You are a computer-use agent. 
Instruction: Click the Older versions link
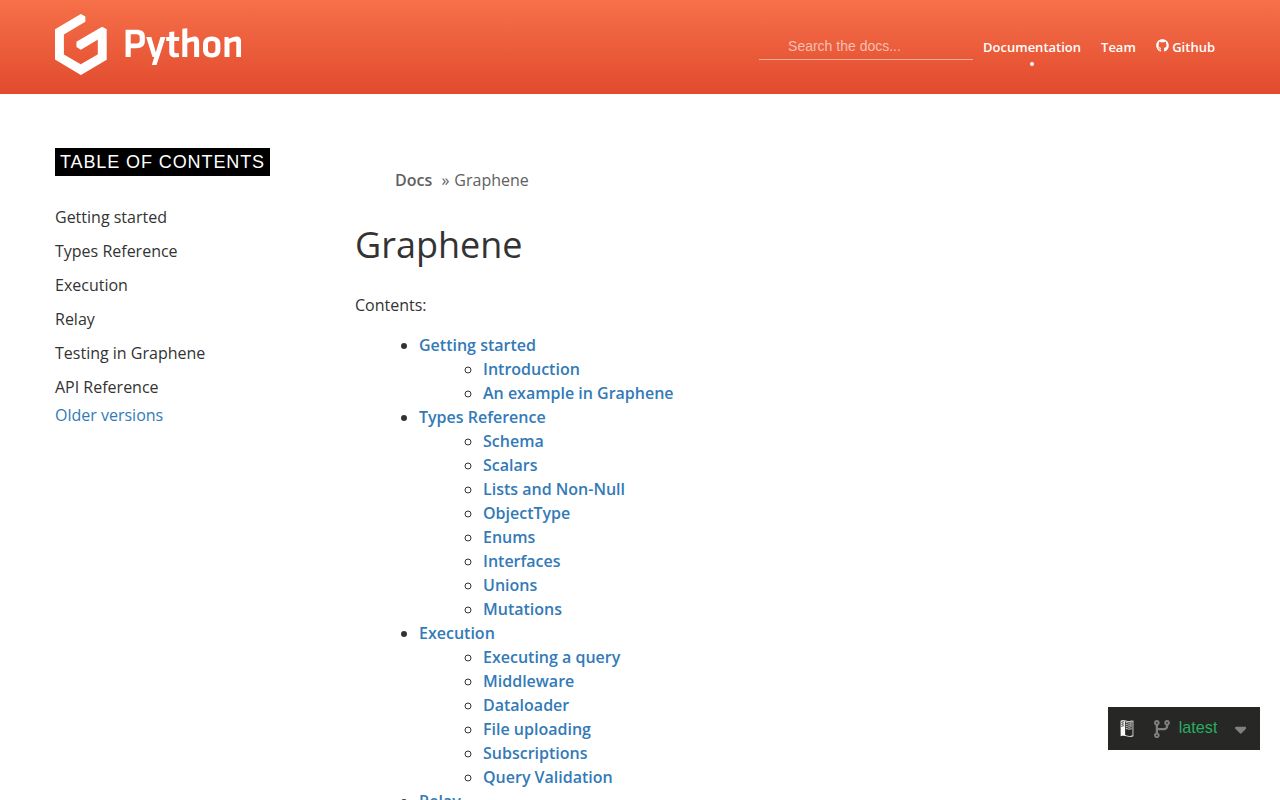coord(109,415)
